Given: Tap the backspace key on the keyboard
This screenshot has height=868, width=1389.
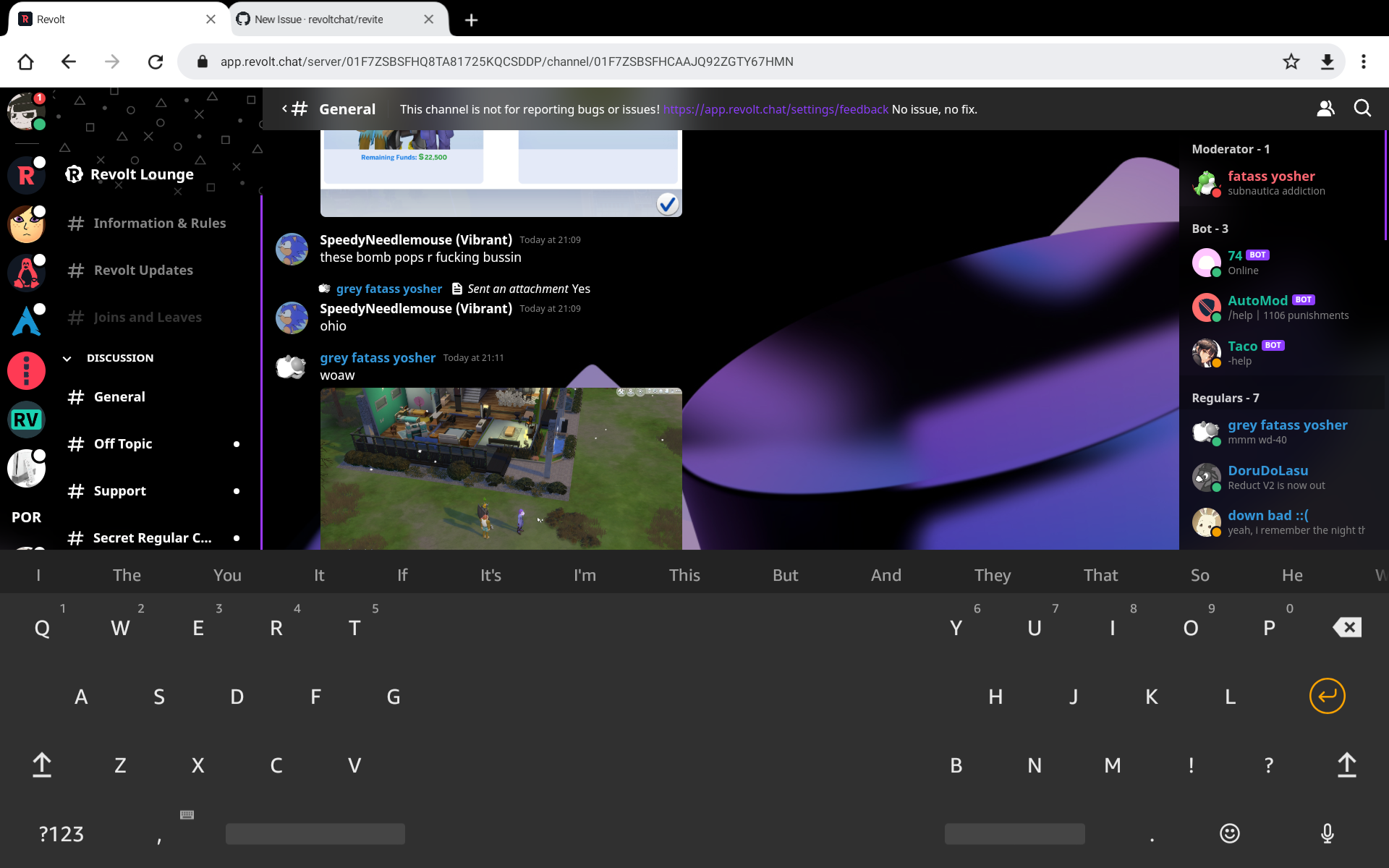Looking at the screenshot, I should point(1346,627).
